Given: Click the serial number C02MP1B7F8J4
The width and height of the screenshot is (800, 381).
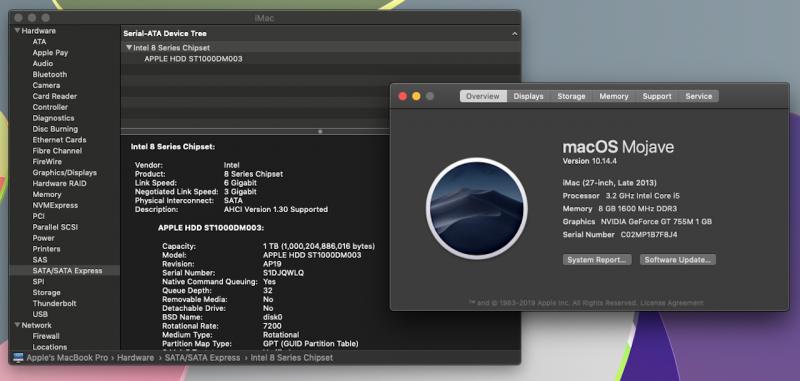Looking at the screenshot, I should pyautogui.click(x=648, y=235).
